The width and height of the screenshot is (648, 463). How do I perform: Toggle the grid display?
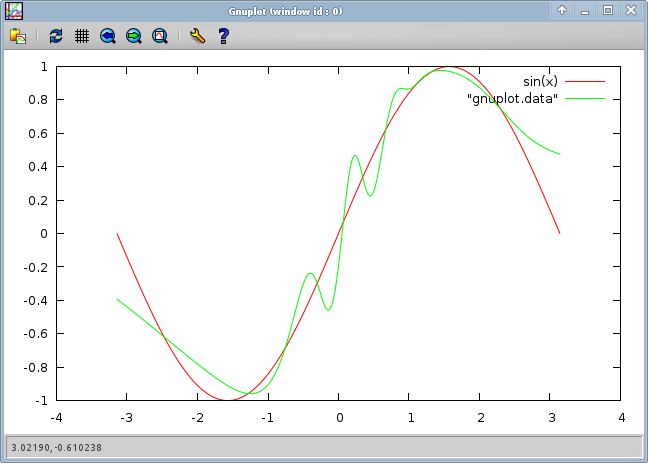tap(82, 36)
